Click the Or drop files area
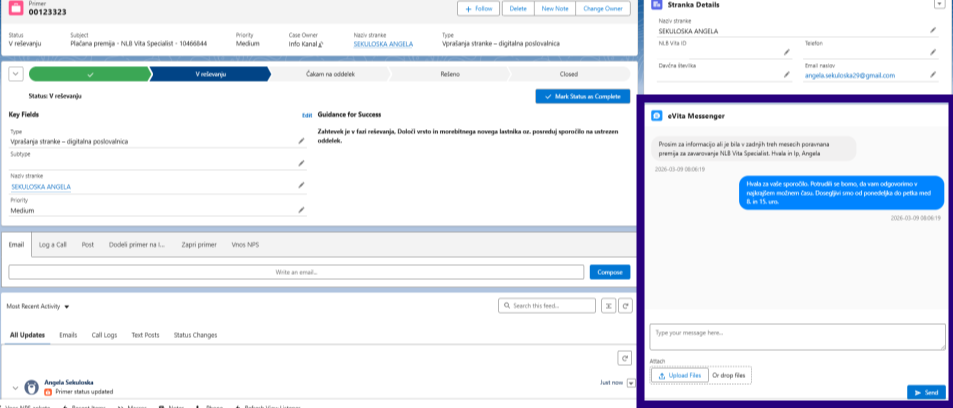This screenshot has width=953, height=408. click(728, 376)
